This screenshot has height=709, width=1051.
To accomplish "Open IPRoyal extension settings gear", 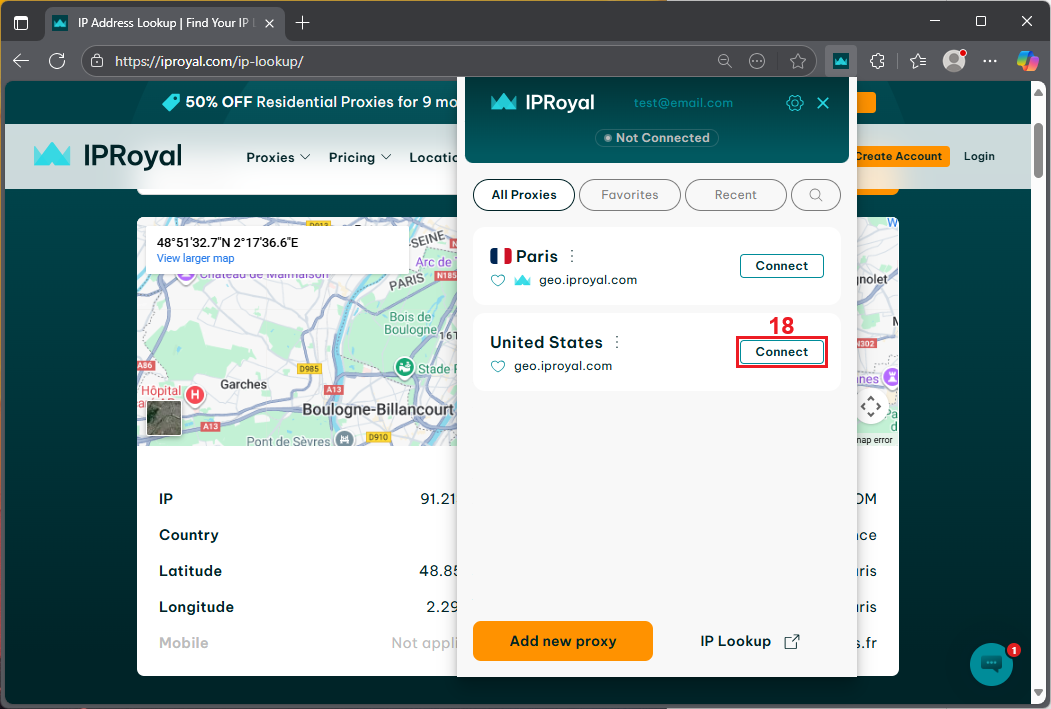I will pos(794,103).
